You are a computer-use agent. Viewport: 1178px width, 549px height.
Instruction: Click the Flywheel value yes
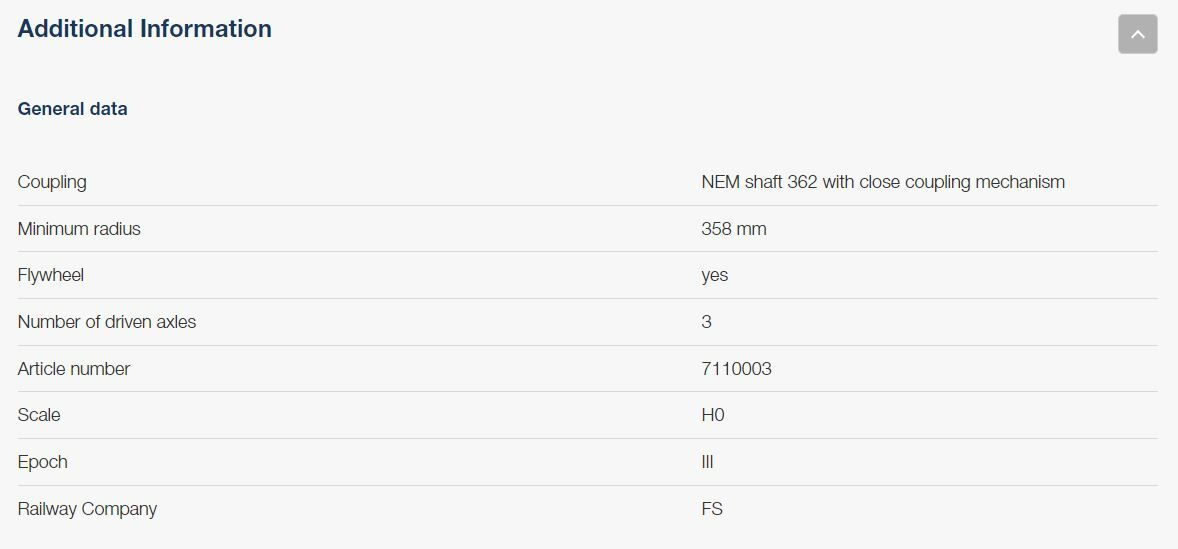click(x=715, y=275)
